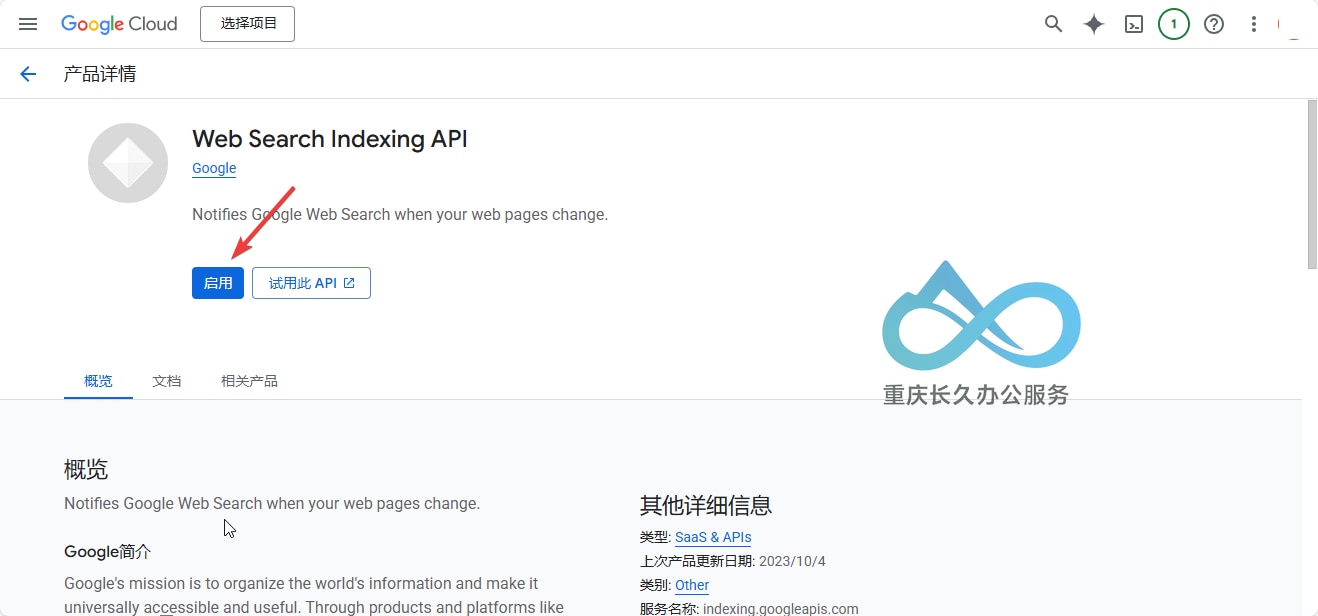Switch to the 文档 tab
Viewport: 1318px width, 616px height.
(x=167, y=381)
